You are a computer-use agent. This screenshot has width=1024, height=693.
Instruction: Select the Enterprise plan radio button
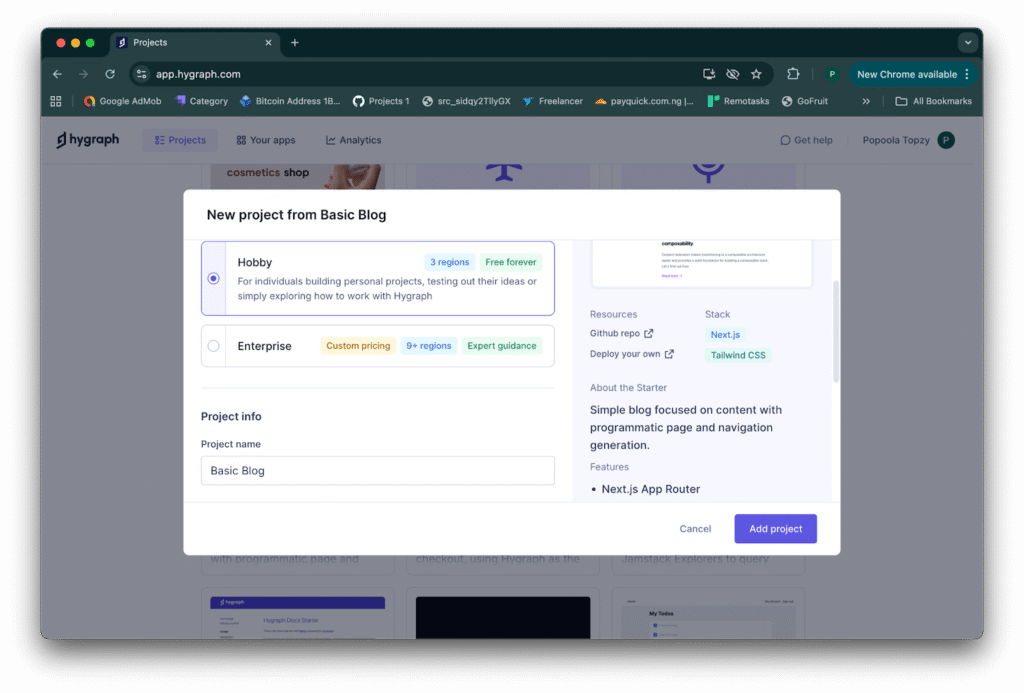(214, 346)
